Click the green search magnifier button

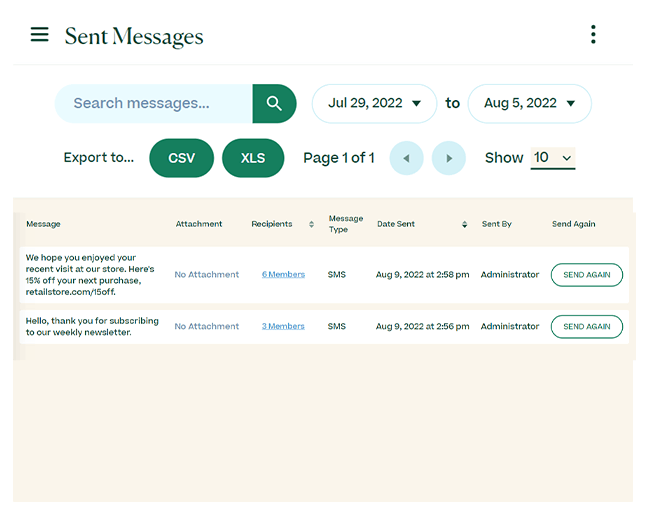pos(274,103)
